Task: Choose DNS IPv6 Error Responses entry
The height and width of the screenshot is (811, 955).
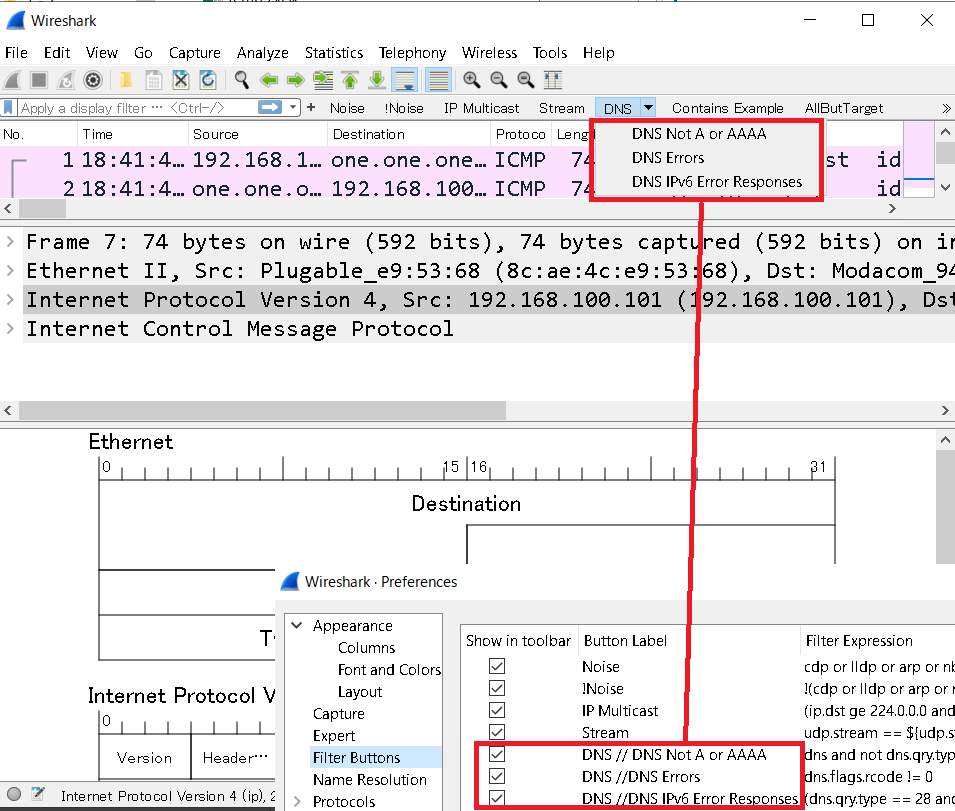Action: point(717,181)
